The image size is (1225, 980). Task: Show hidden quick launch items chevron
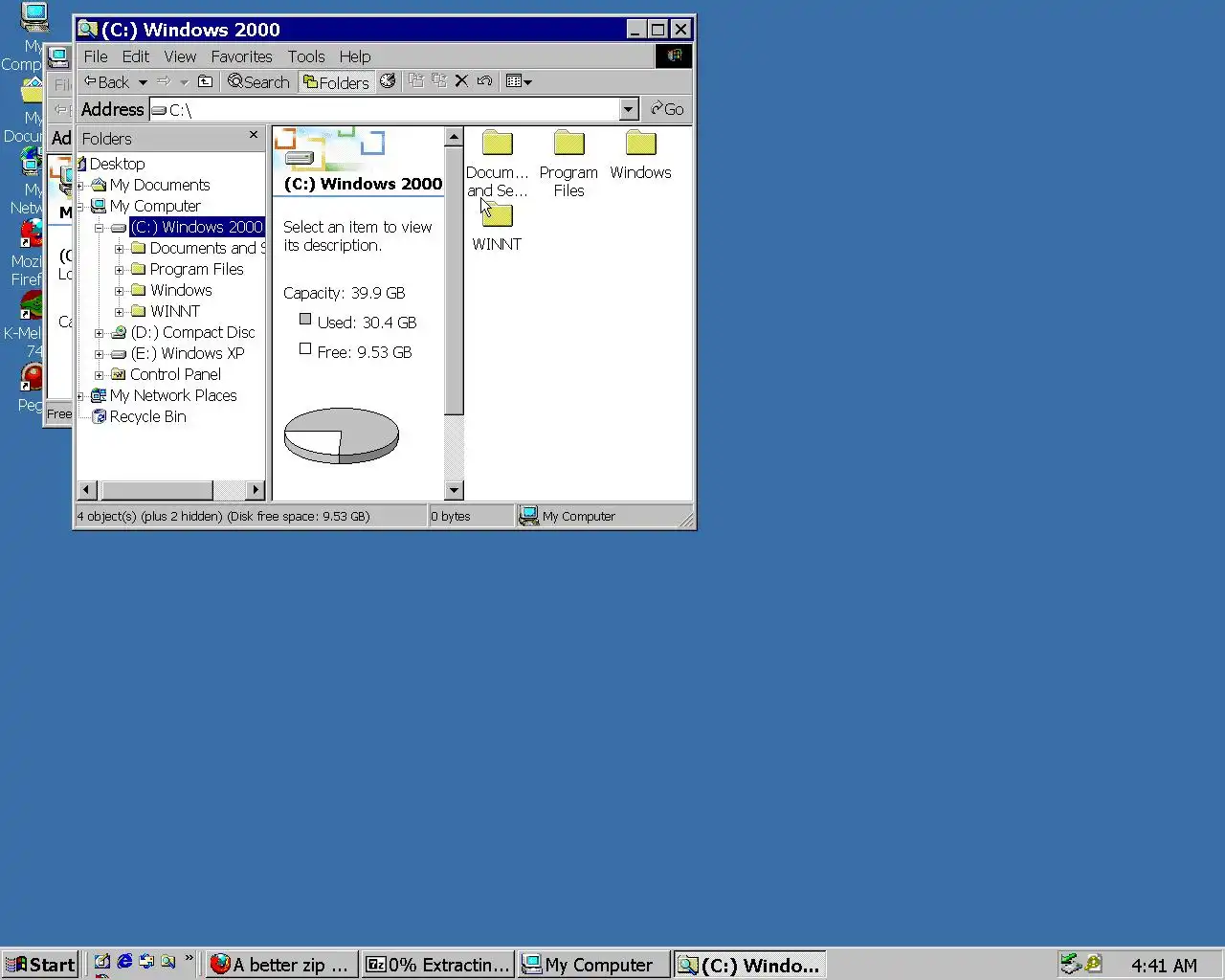tap(189, 958)
